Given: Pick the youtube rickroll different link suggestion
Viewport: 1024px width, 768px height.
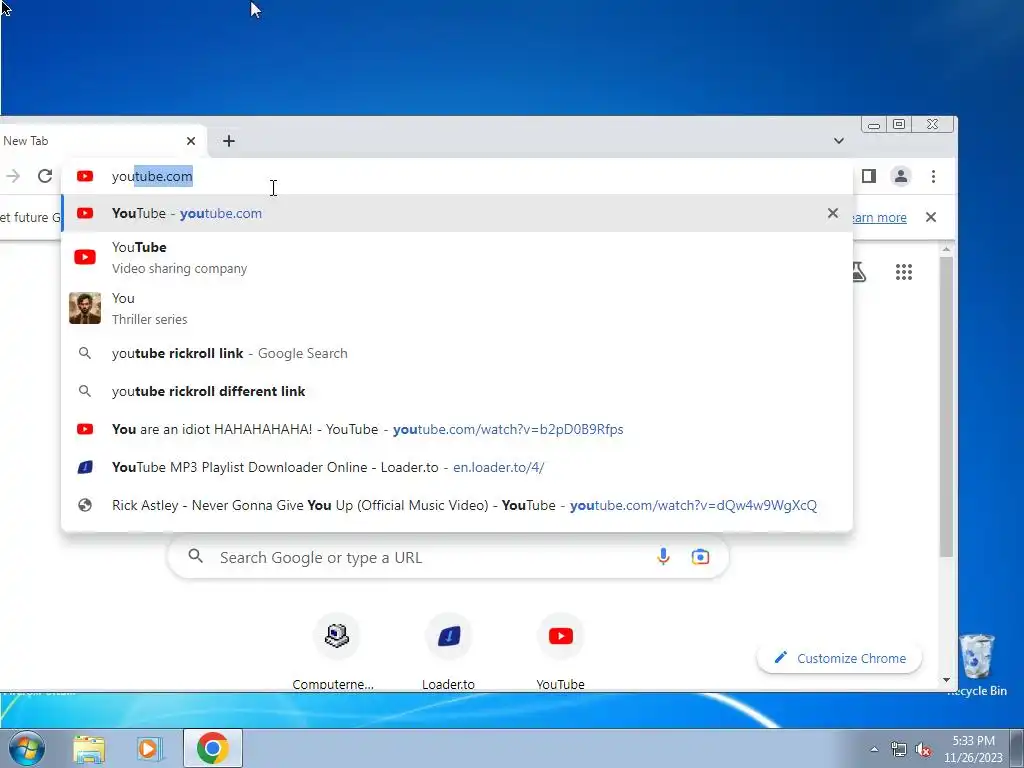Looking at the screenshot, I should coord(456,391).
